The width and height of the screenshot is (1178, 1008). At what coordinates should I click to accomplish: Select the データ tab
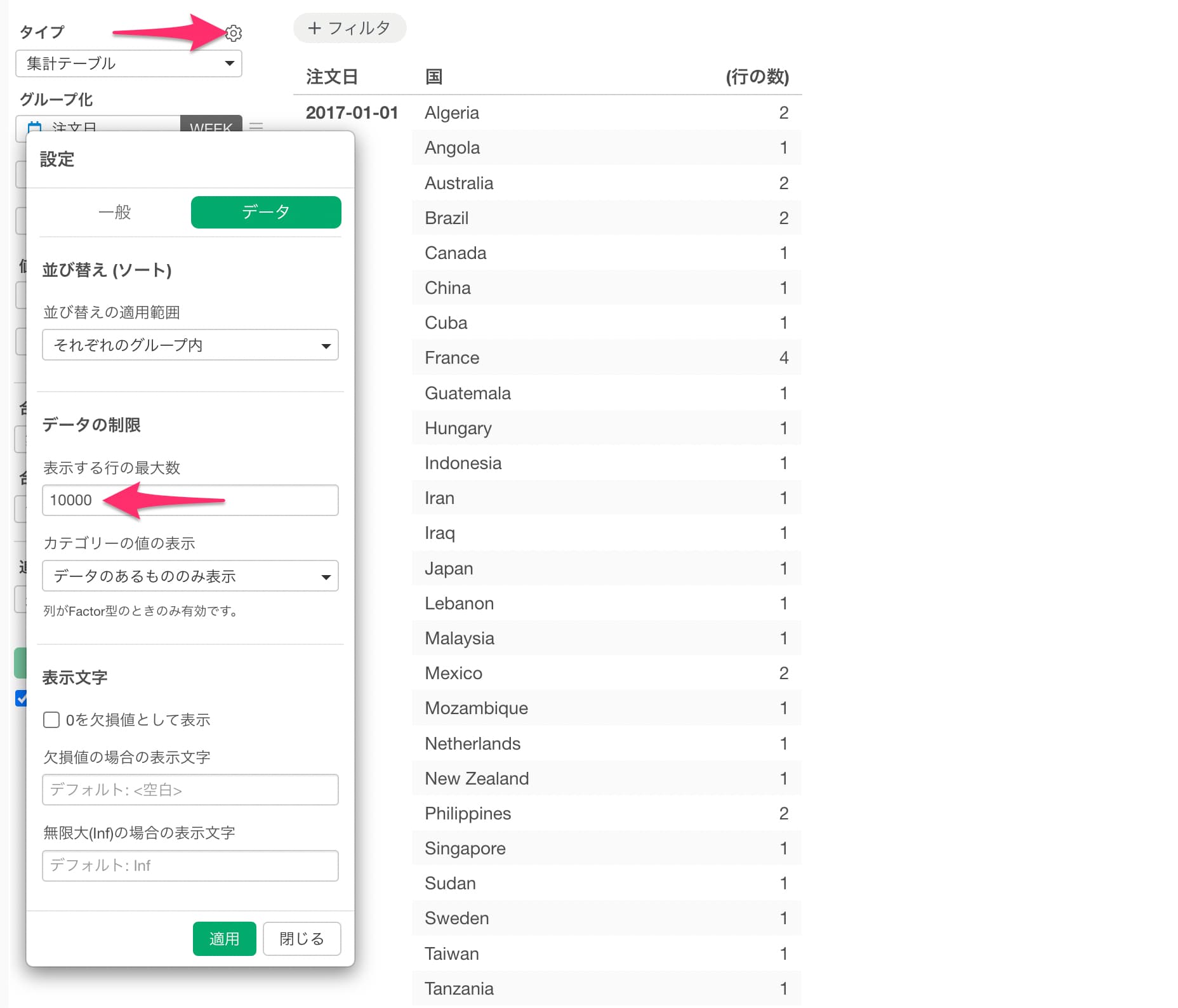[266, 212]
